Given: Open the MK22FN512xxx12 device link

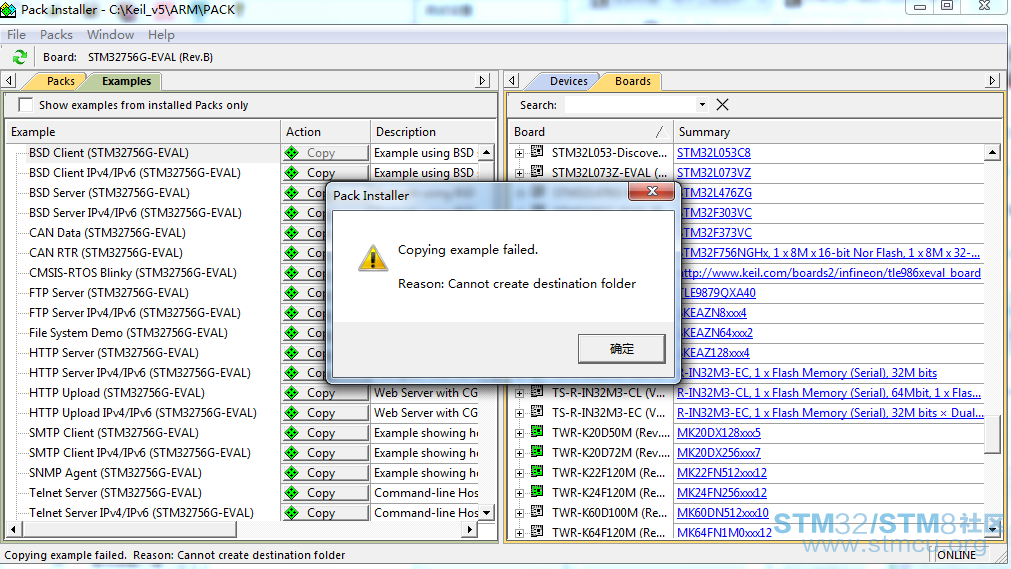Looking at the screenshot, I should pyautogui.click(x=721, y=473).
